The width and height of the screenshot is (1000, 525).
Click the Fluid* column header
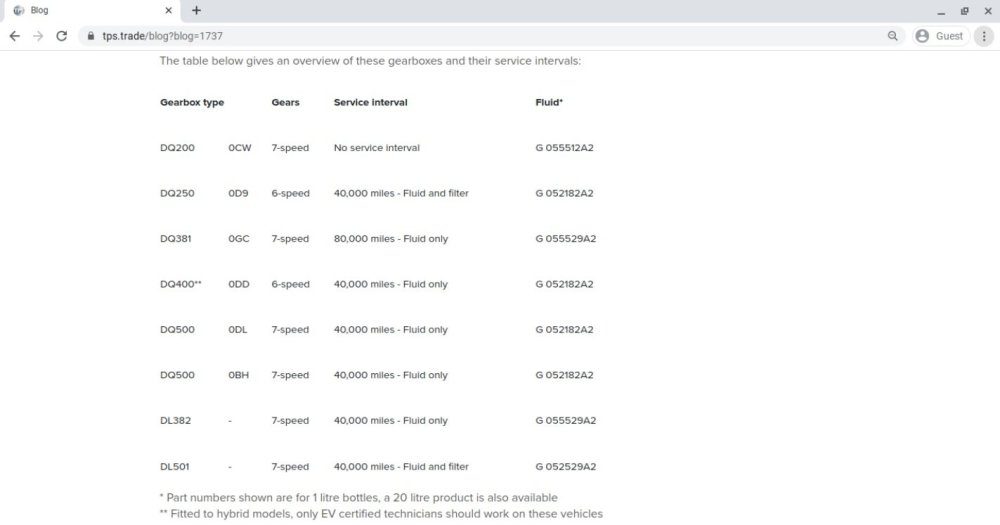(x=549, y=102)
